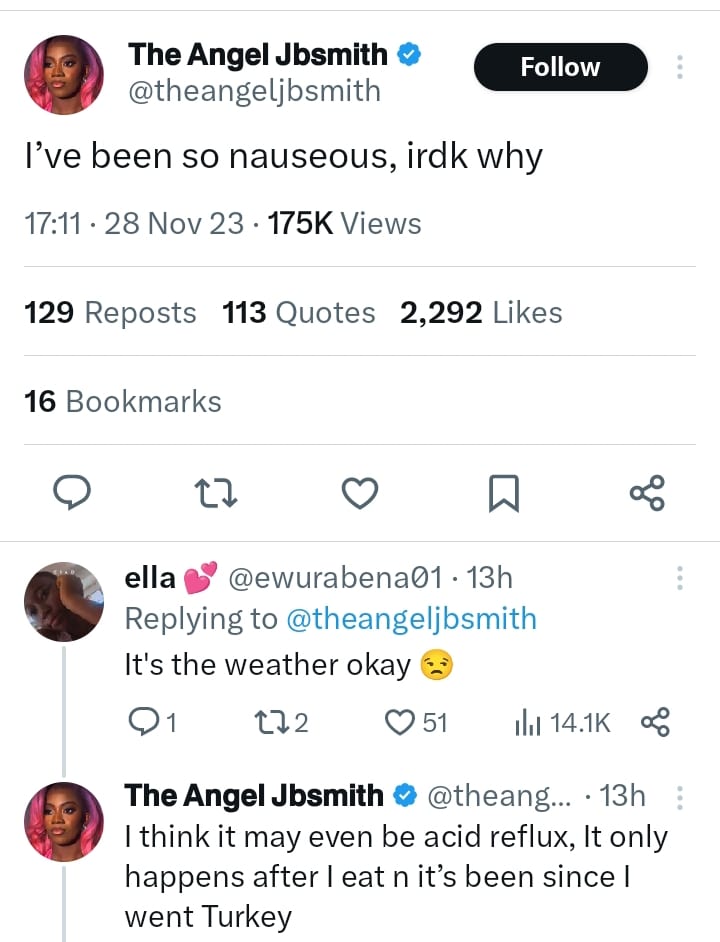Open more options on ella's reply
The width and height of the screenshot is (720, 942).
point(680,578)
